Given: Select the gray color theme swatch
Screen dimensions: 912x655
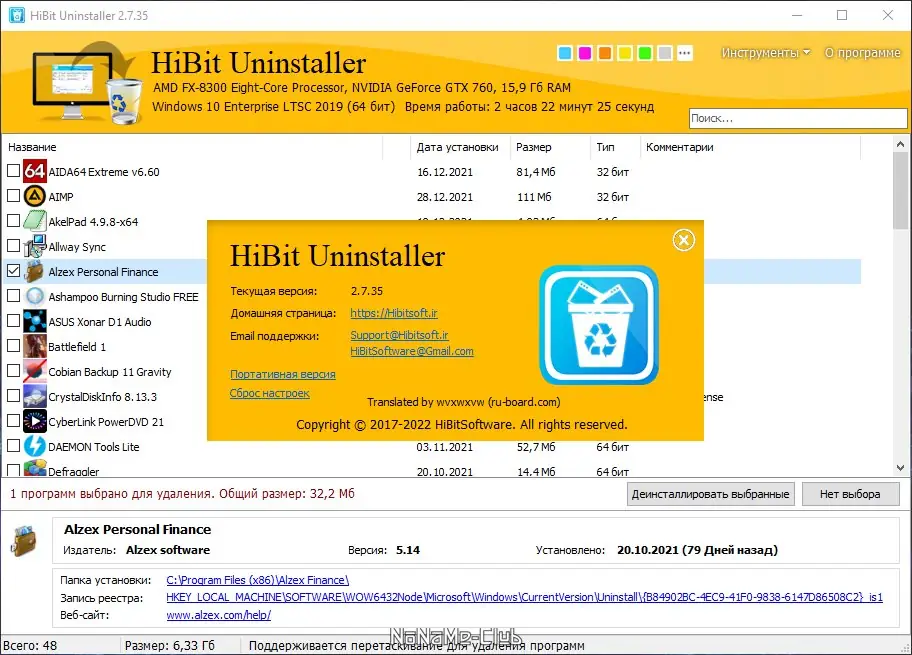Looking at the screenshot, I should [665, 53].
